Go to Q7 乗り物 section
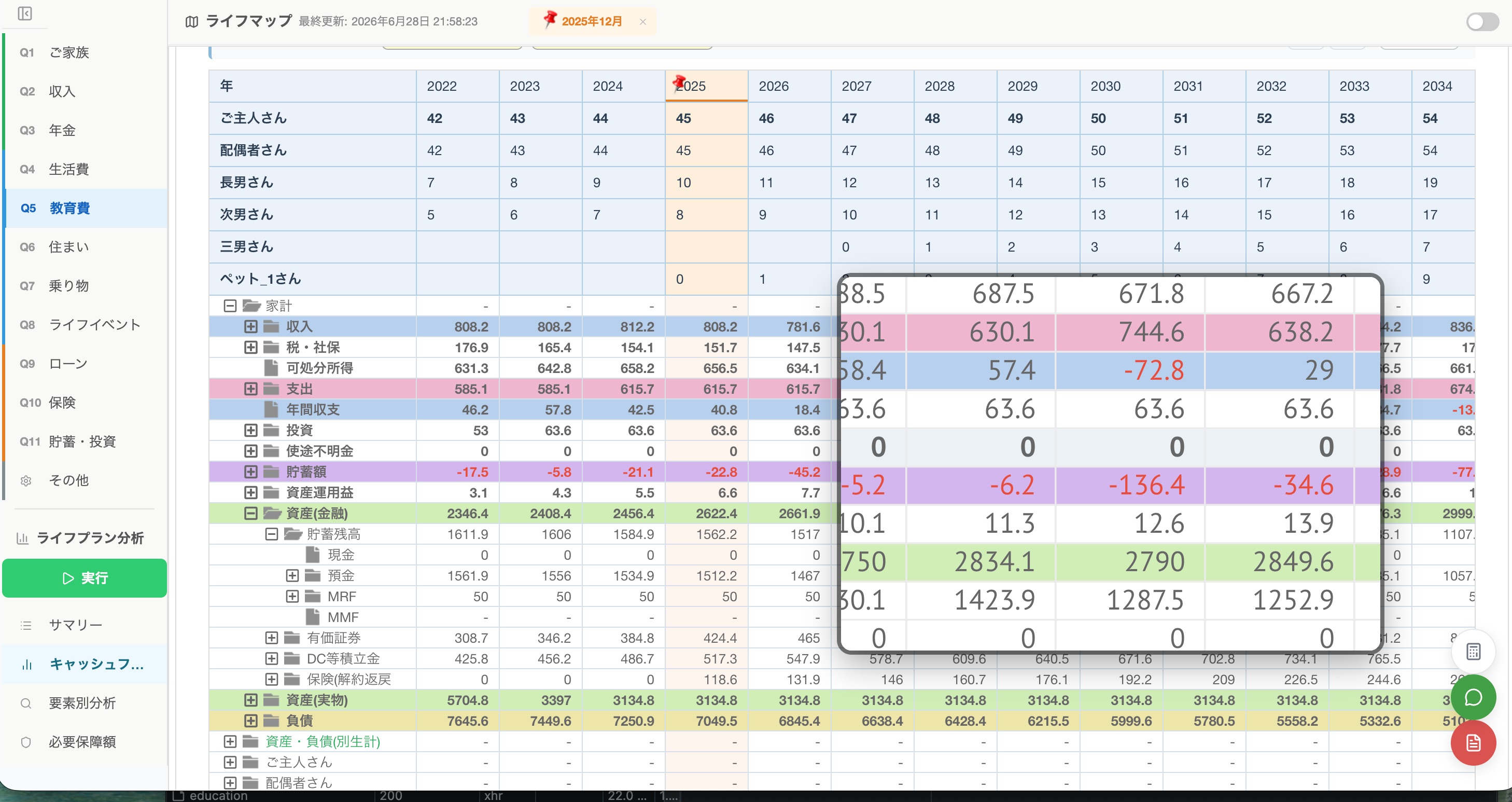1512x802 pixels. click(x=85, y=286)
